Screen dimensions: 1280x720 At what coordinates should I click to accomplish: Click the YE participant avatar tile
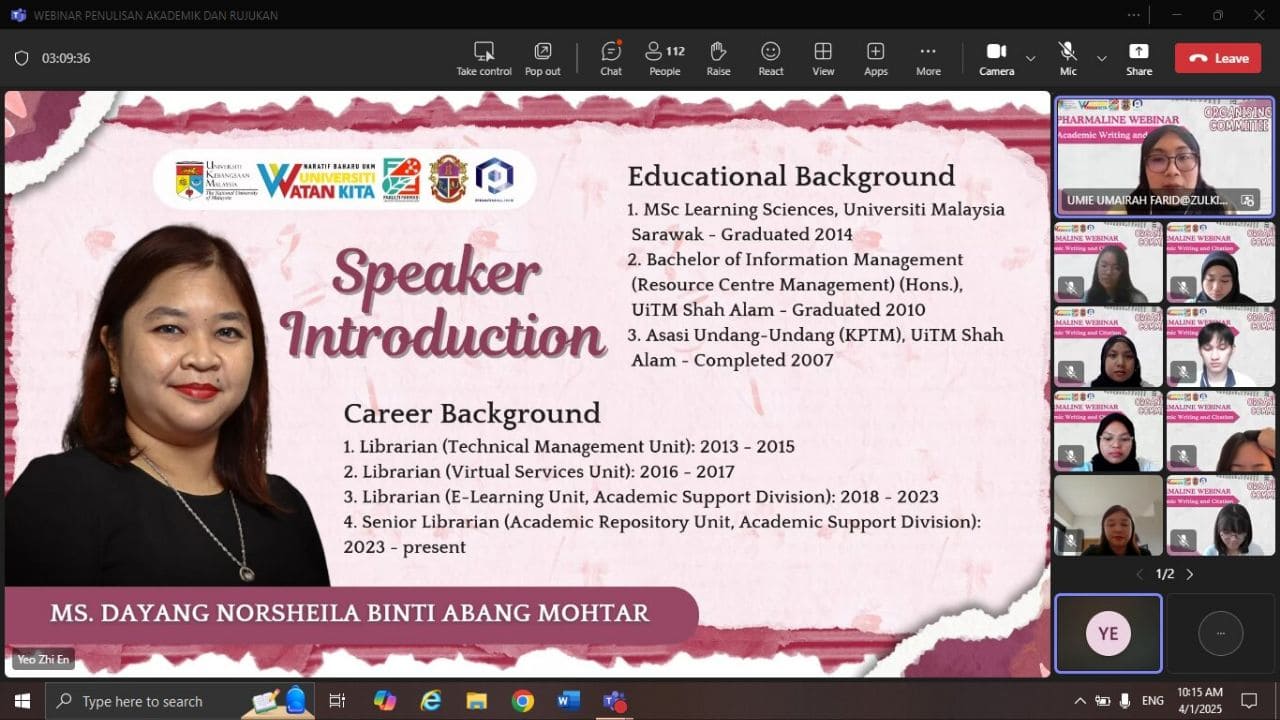1108,633
